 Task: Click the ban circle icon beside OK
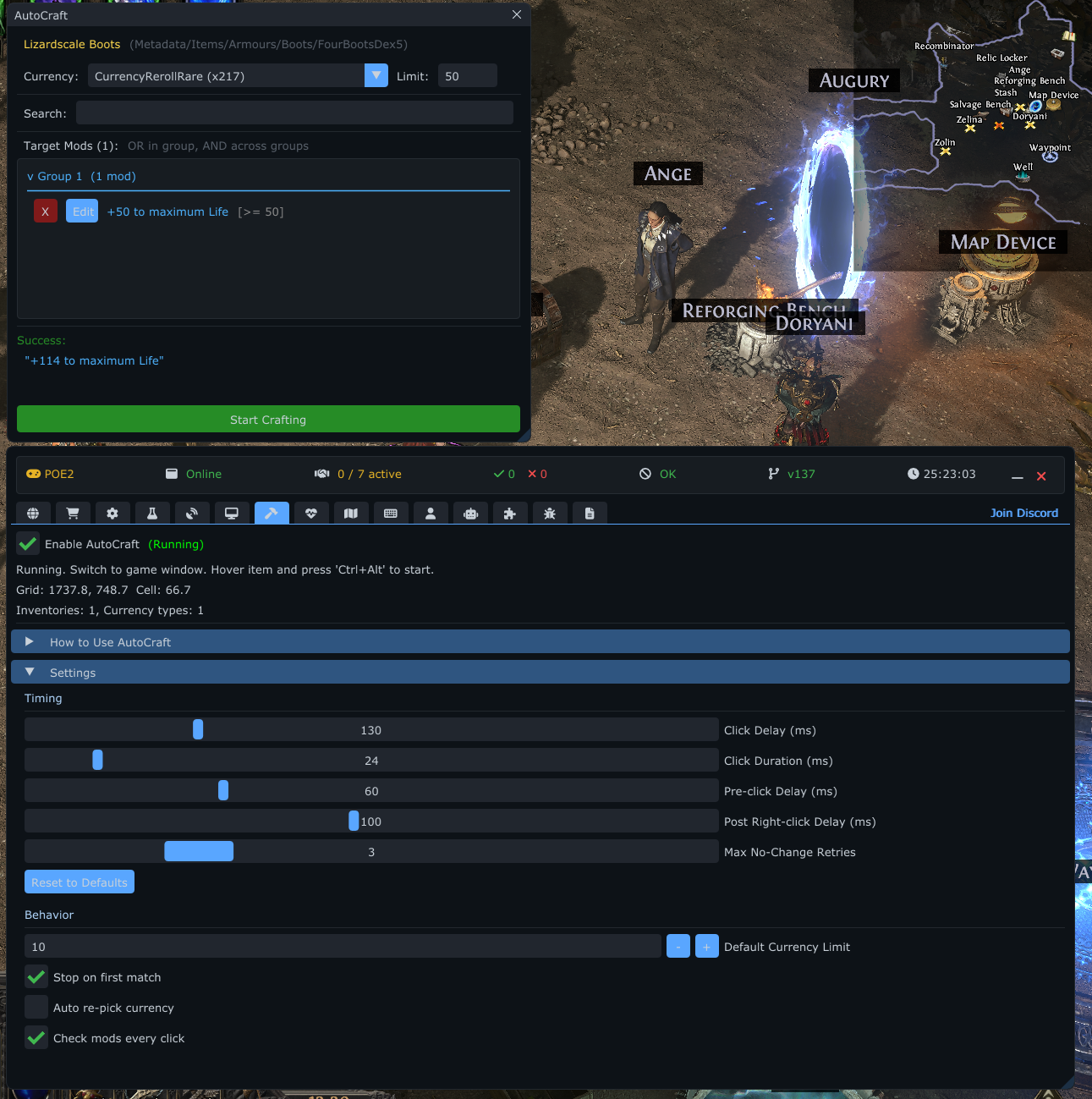click(x=645, y=474)
